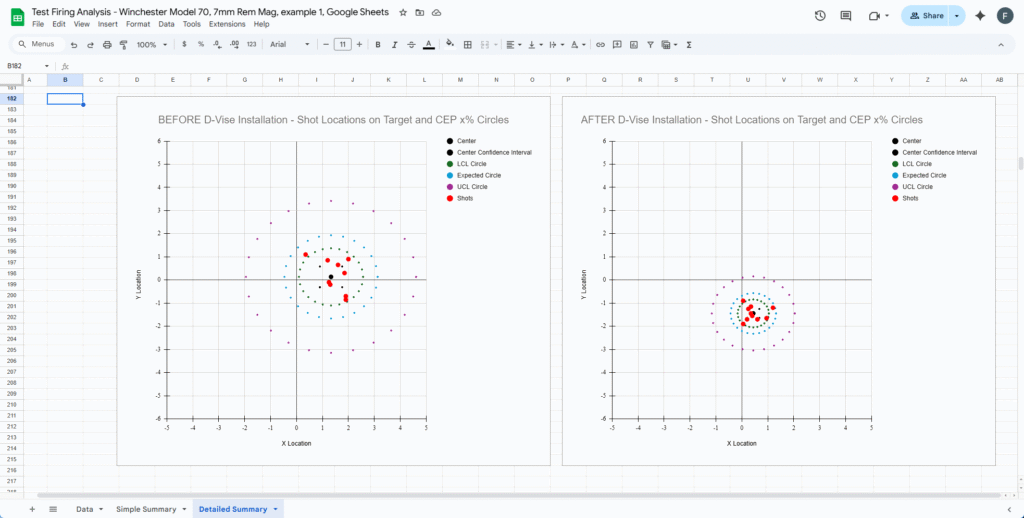Open the filter views dropdown
The height and width of the screenshot is (518, 1024).
coord(669,44)
